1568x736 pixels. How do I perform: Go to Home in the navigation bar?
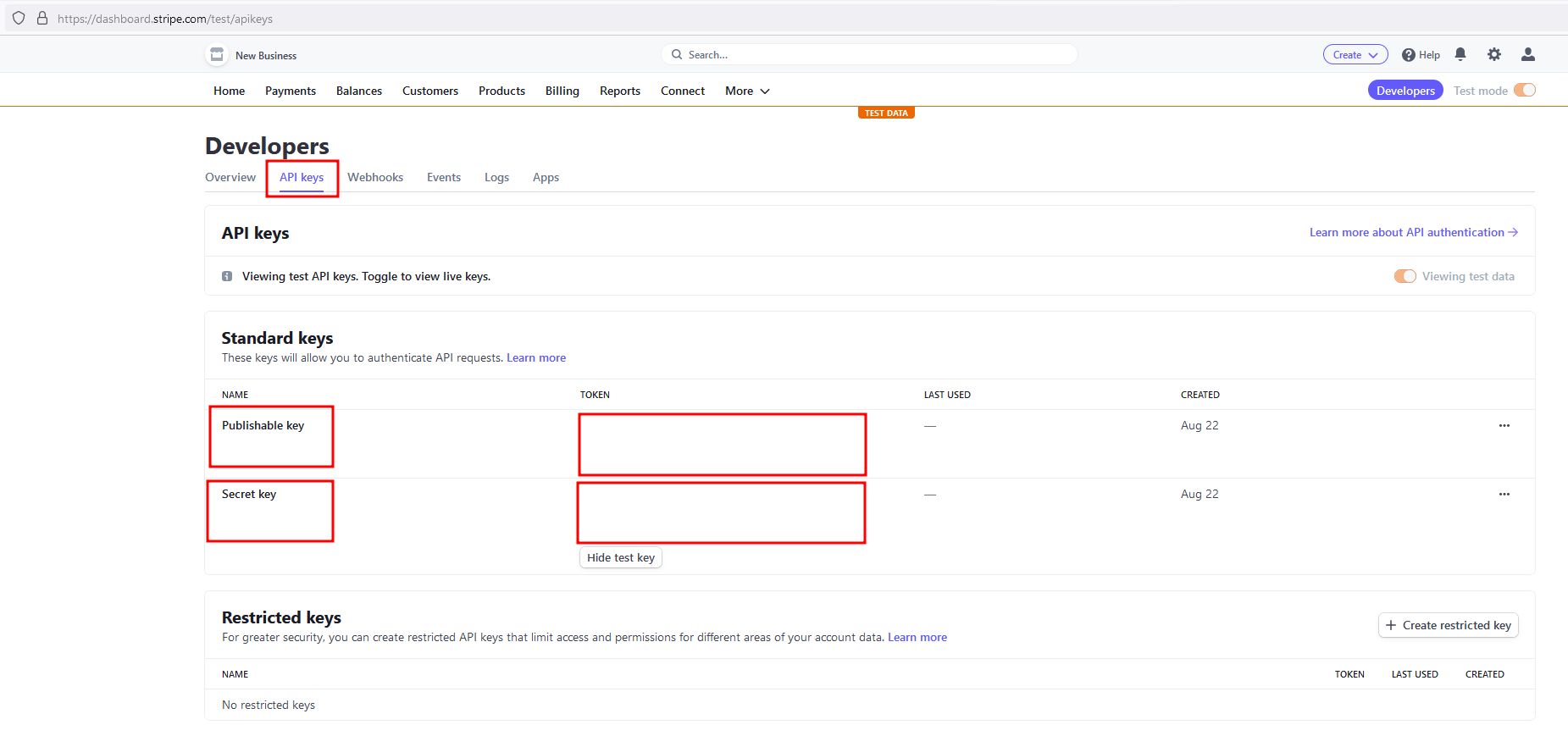pyautogui.click(x=229, y=91)
